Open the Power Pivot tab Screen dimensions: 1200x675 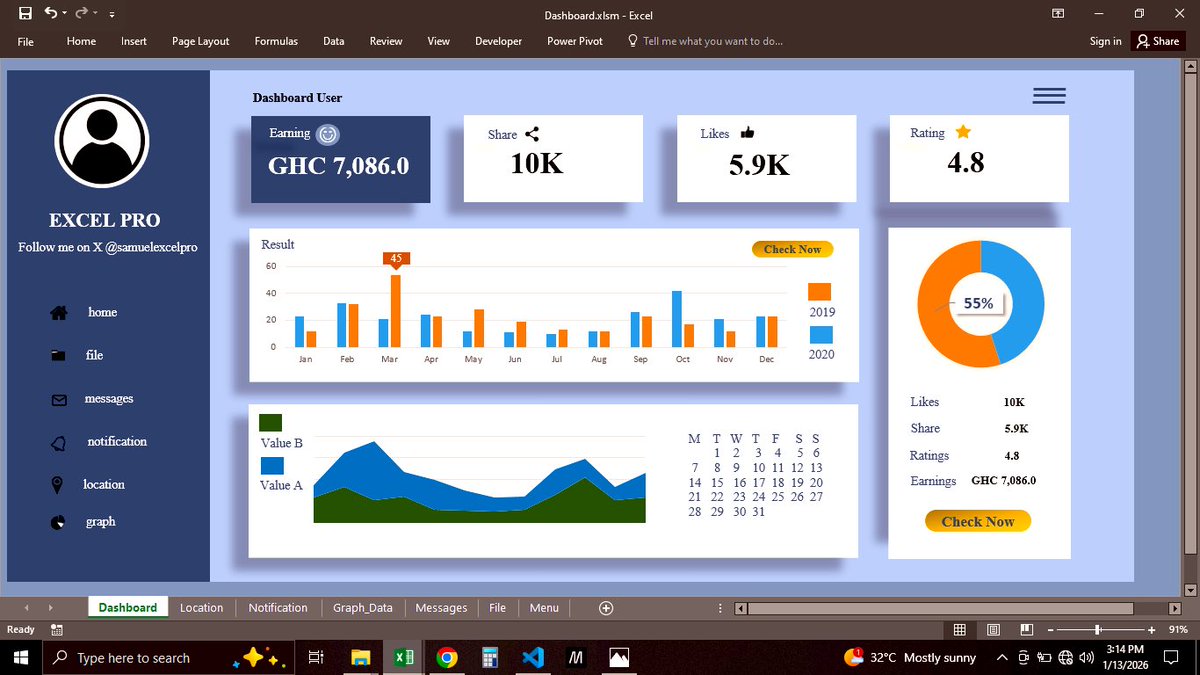coord(575,41)
